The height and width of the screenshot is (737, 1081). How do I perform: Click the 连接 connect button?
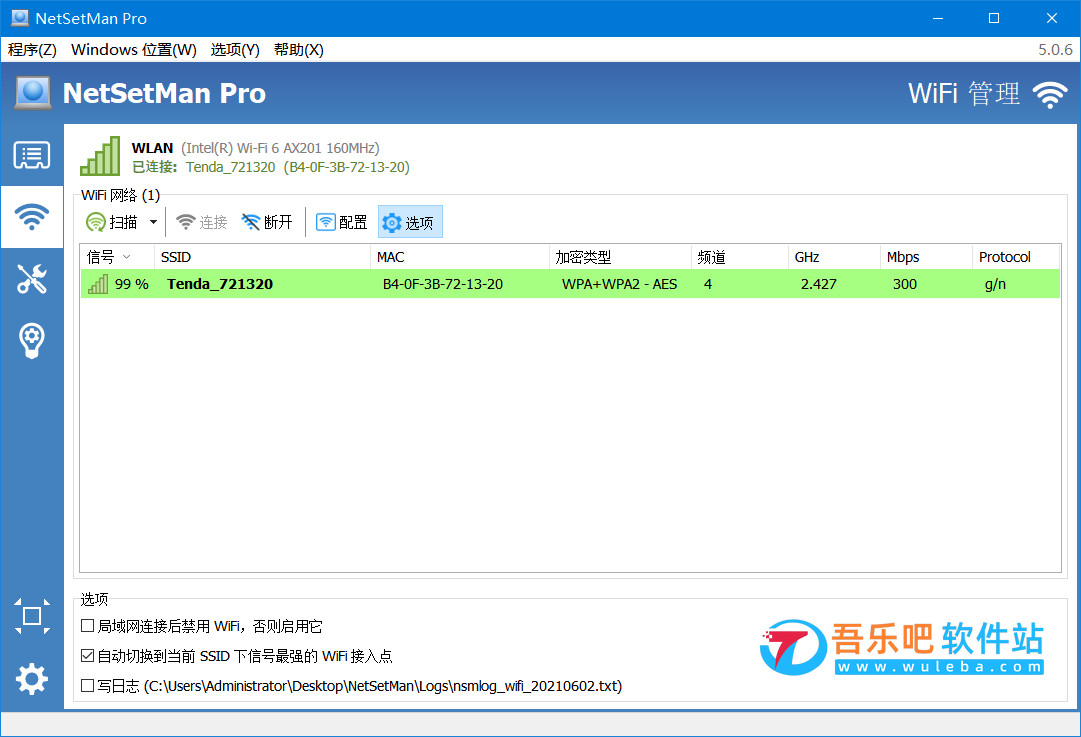pos(201,222)
